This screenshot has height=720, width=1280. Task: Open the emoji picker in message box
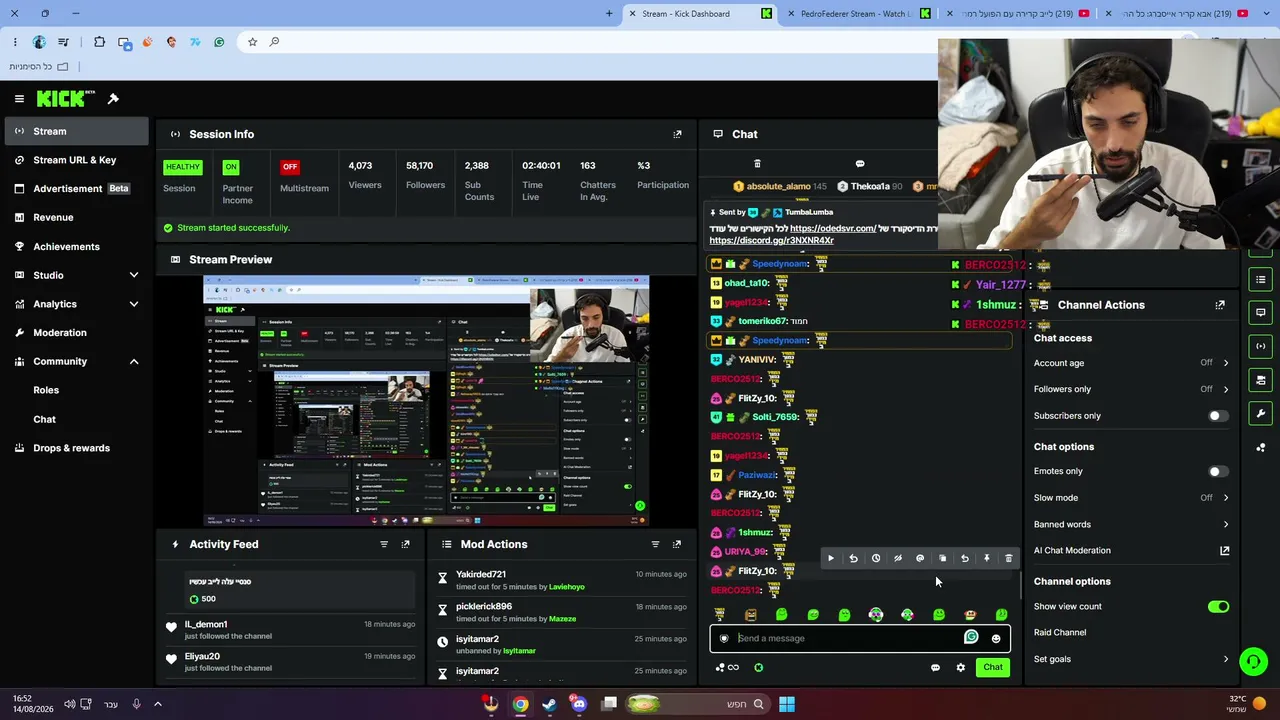click(x=996, y=638)
